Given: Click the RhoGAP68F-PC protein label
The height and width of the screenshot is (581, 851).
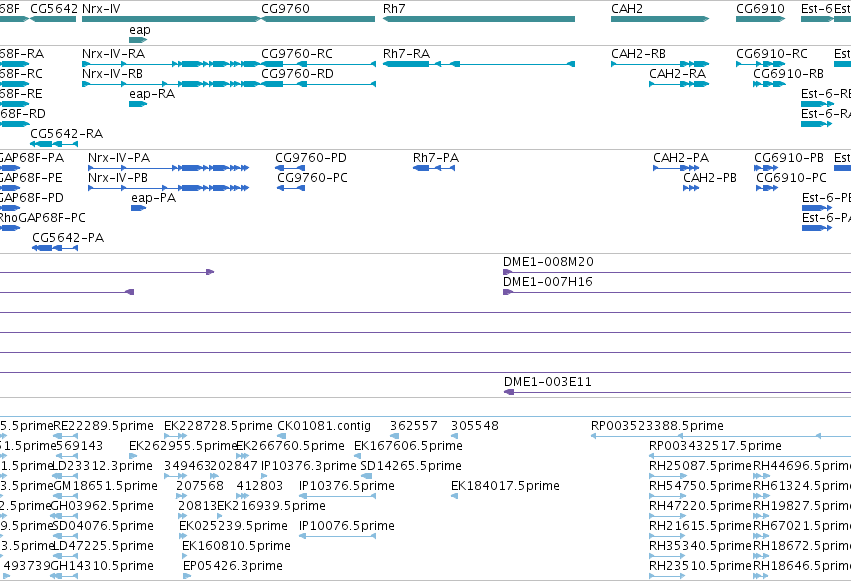Looking at the screenshot, I should (x=42, y=218).
